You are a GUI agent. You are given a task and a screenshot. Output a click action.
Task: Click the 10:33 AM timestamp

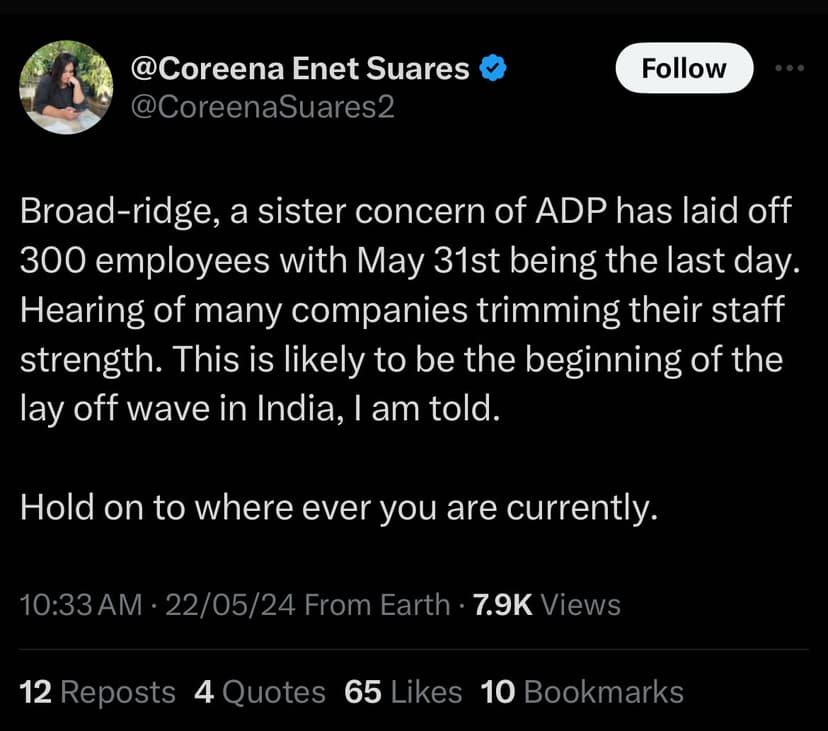[x=81, y=605]
